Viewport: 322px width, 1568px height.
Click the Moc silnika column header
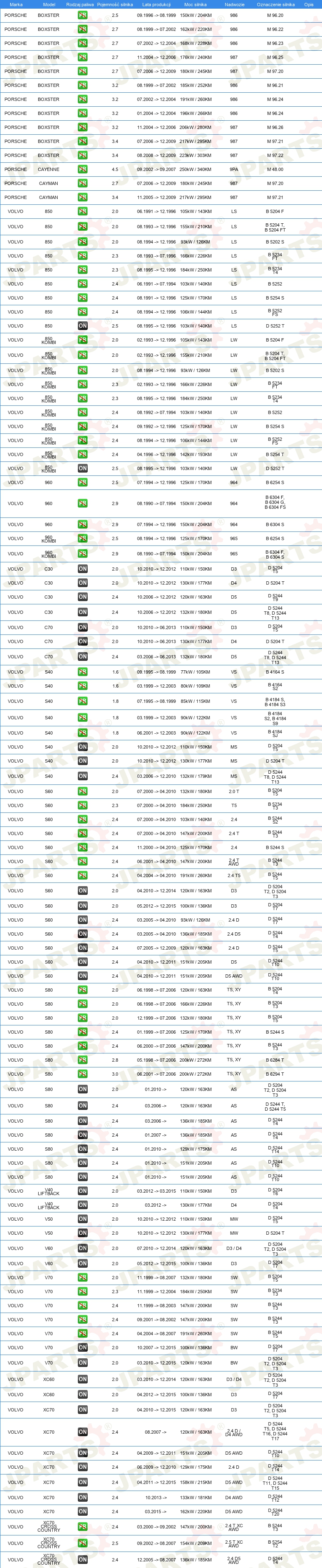coord(196,4)
